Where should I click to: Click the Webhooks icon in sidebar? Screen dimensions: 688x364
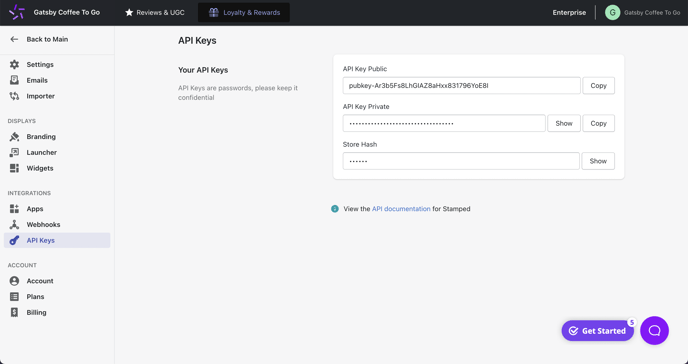14,225
